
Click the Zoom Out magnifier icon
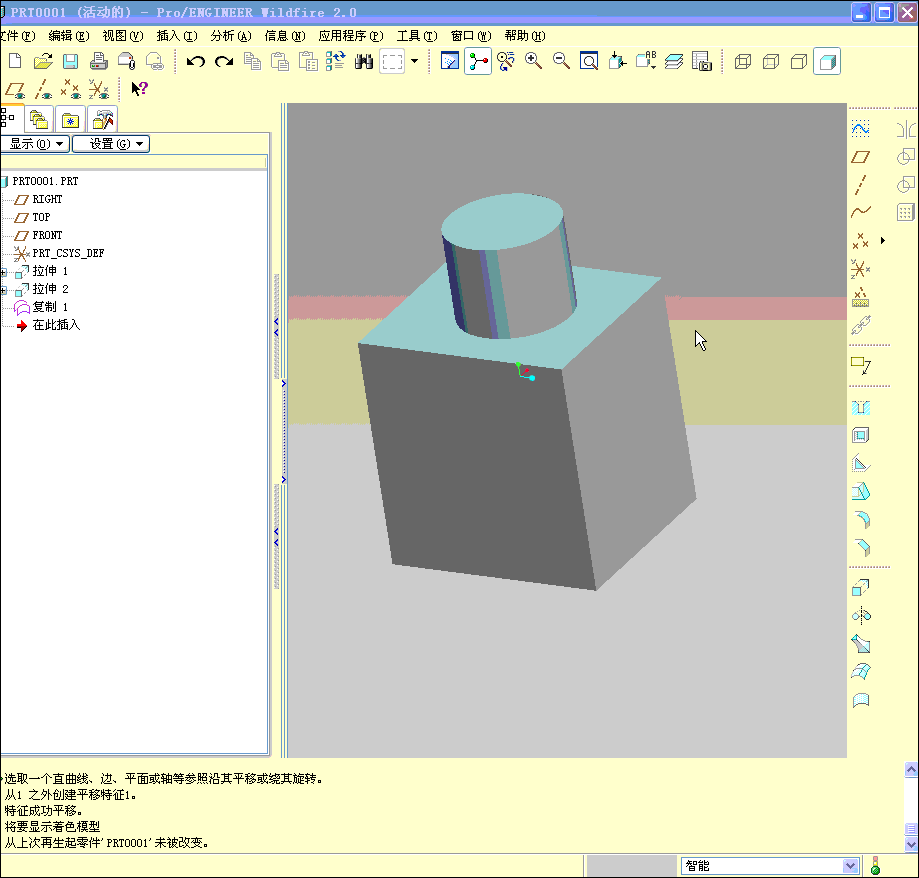click(x=561, y=61)
